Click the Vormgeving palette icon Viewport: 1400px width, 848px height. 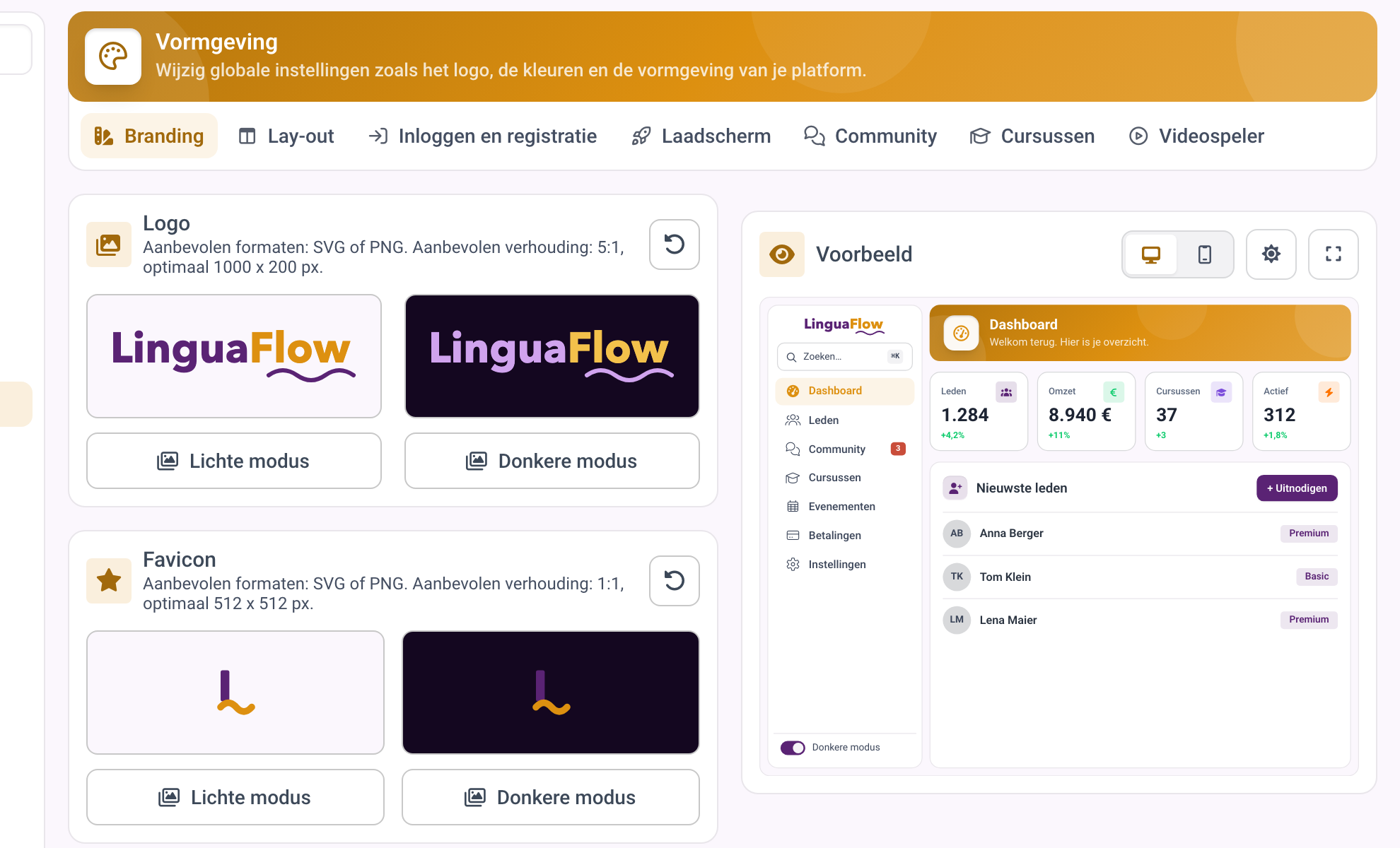(x=113, y=57)
